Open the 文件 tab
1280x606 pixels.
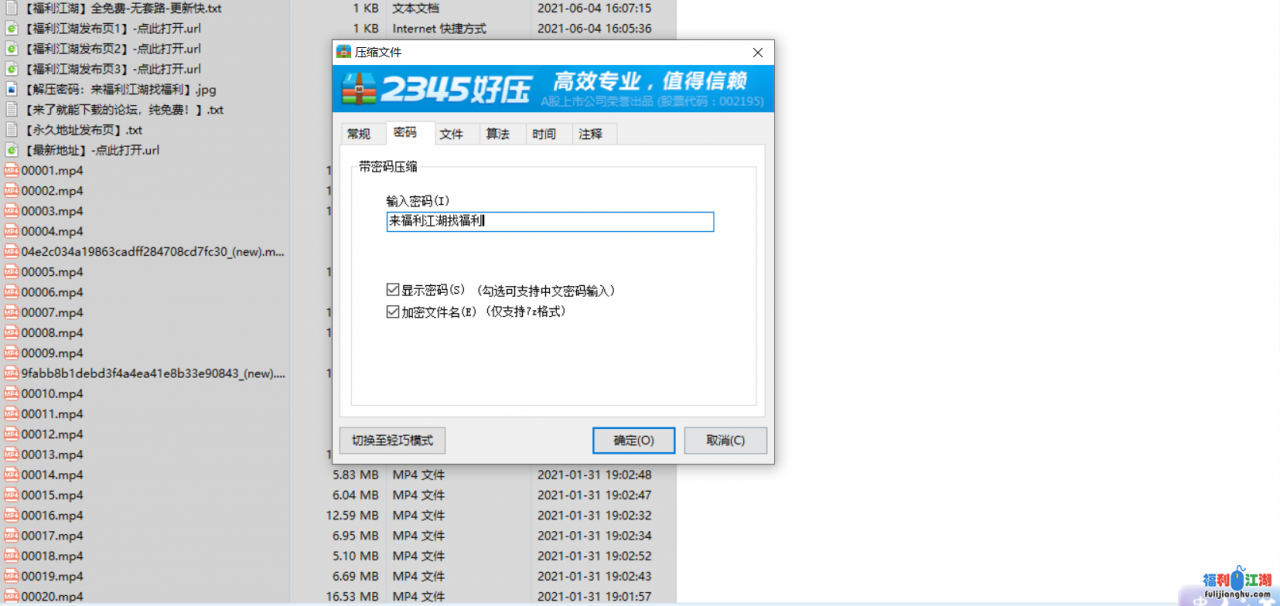pos(452,134)
